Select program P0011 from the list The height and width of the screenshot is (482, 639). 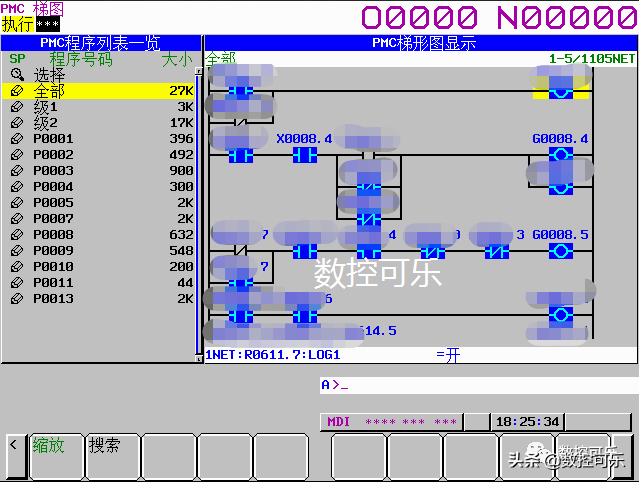coord(53,283)
